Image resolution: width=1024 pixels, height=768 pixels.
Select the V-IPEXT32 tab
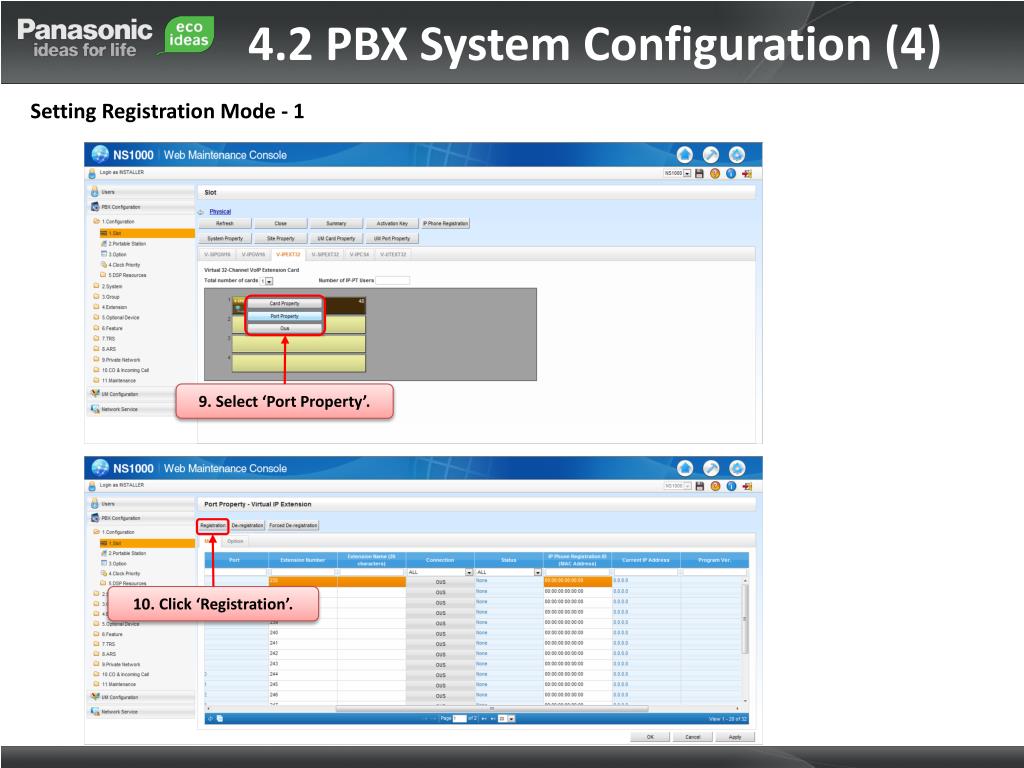[288, 255]
